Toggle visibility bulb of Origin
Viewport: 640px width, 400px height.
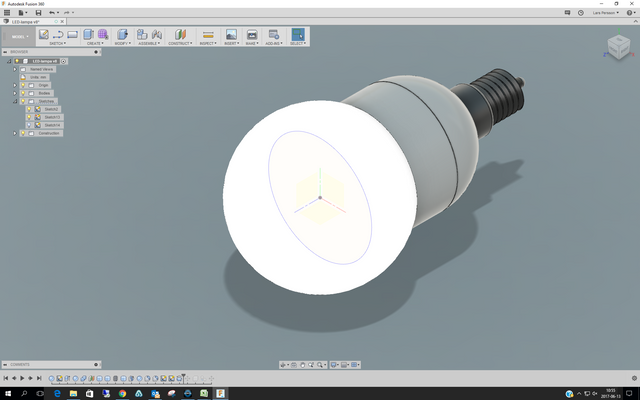click(x=23, y=85)
